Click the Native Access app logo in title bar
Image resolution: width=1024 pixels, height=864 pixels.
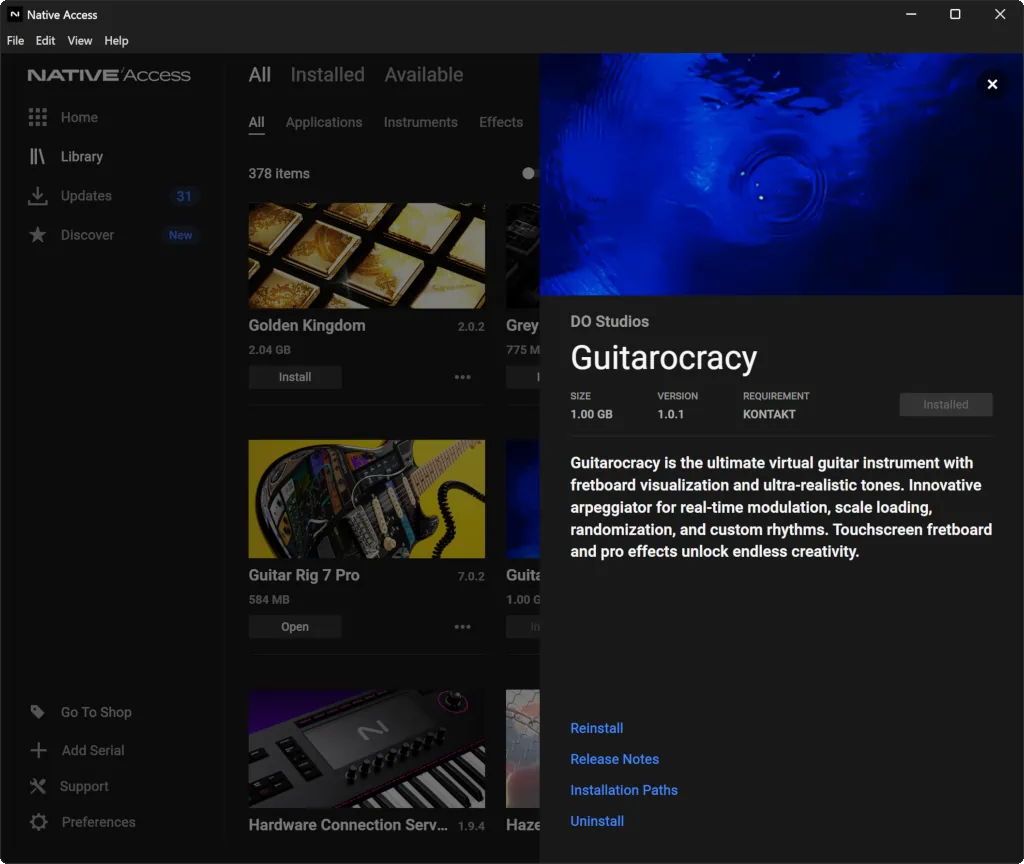click(x=14, y=14)
